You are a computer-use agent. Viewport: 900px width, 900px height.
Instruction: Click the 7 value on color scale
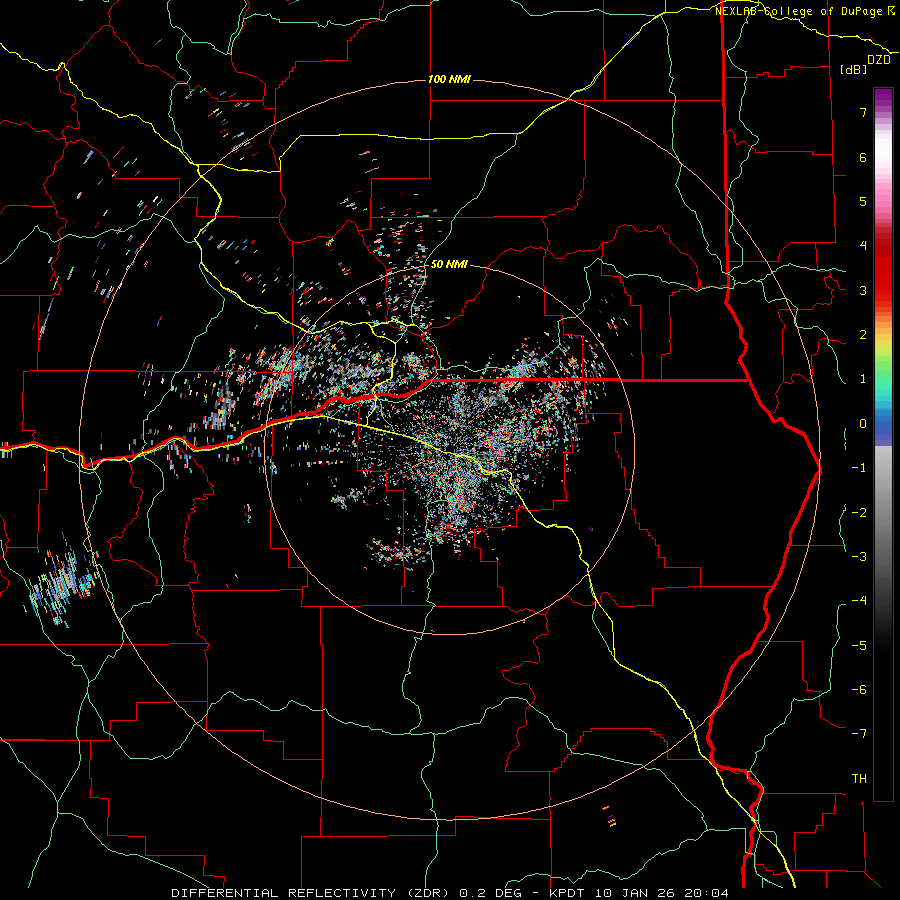(863, 112)
